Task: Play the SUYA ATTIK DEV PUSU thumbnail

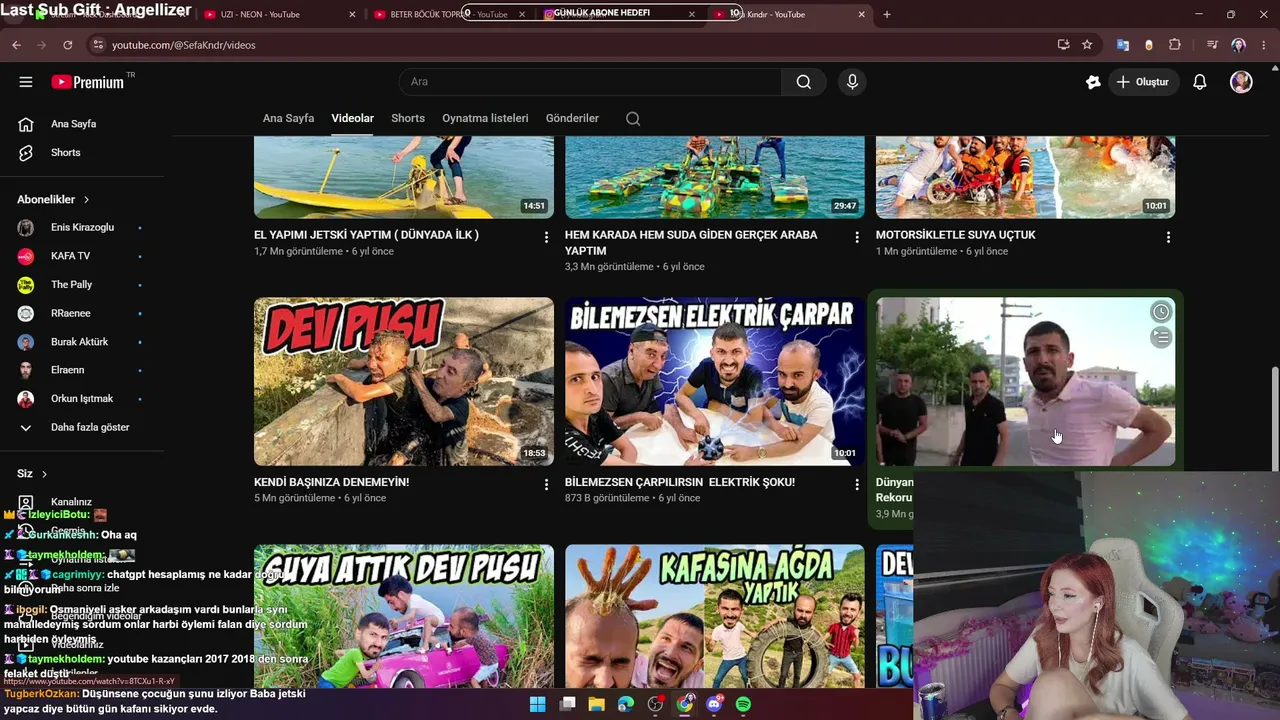Action: click(x=404, y=616)
